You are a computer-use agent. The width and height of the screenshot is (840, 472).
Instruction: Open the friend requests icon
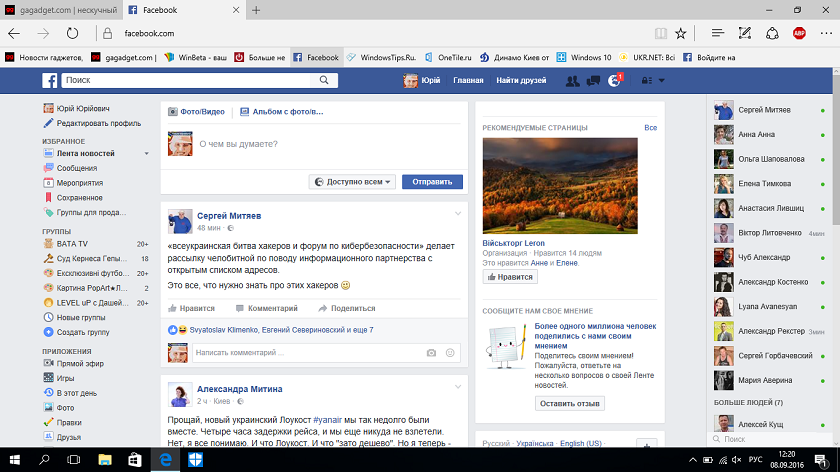(x=572, y=80)
